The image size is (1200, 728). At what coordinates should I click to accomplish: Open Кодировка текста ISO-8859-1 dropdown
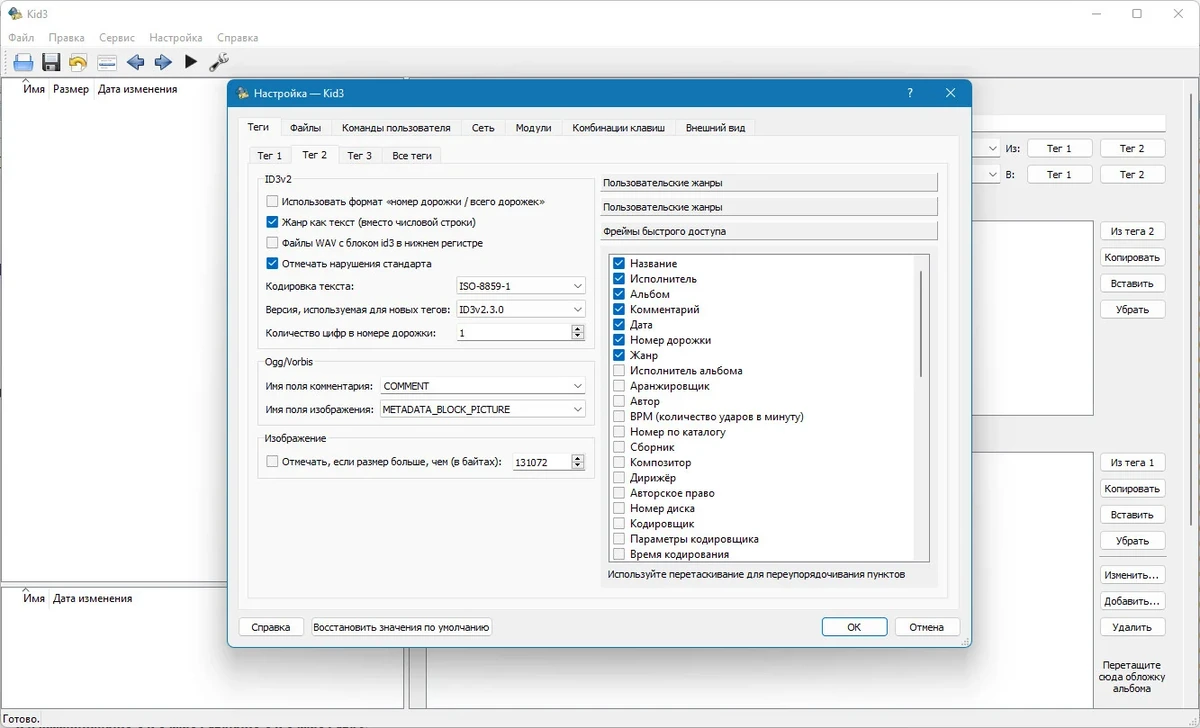point(520,286)
